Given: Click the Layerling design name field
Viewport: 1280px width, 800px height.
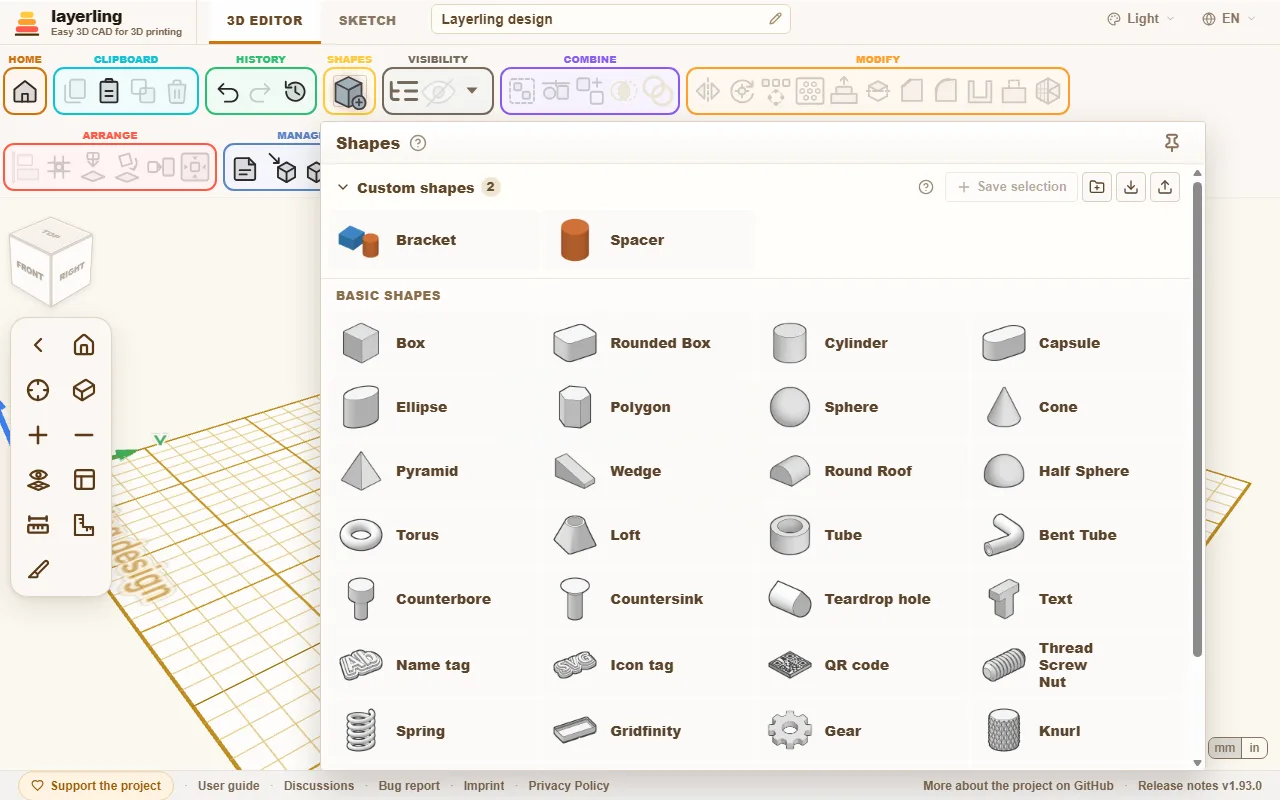Looking at the screenshot, I should 611,19.
